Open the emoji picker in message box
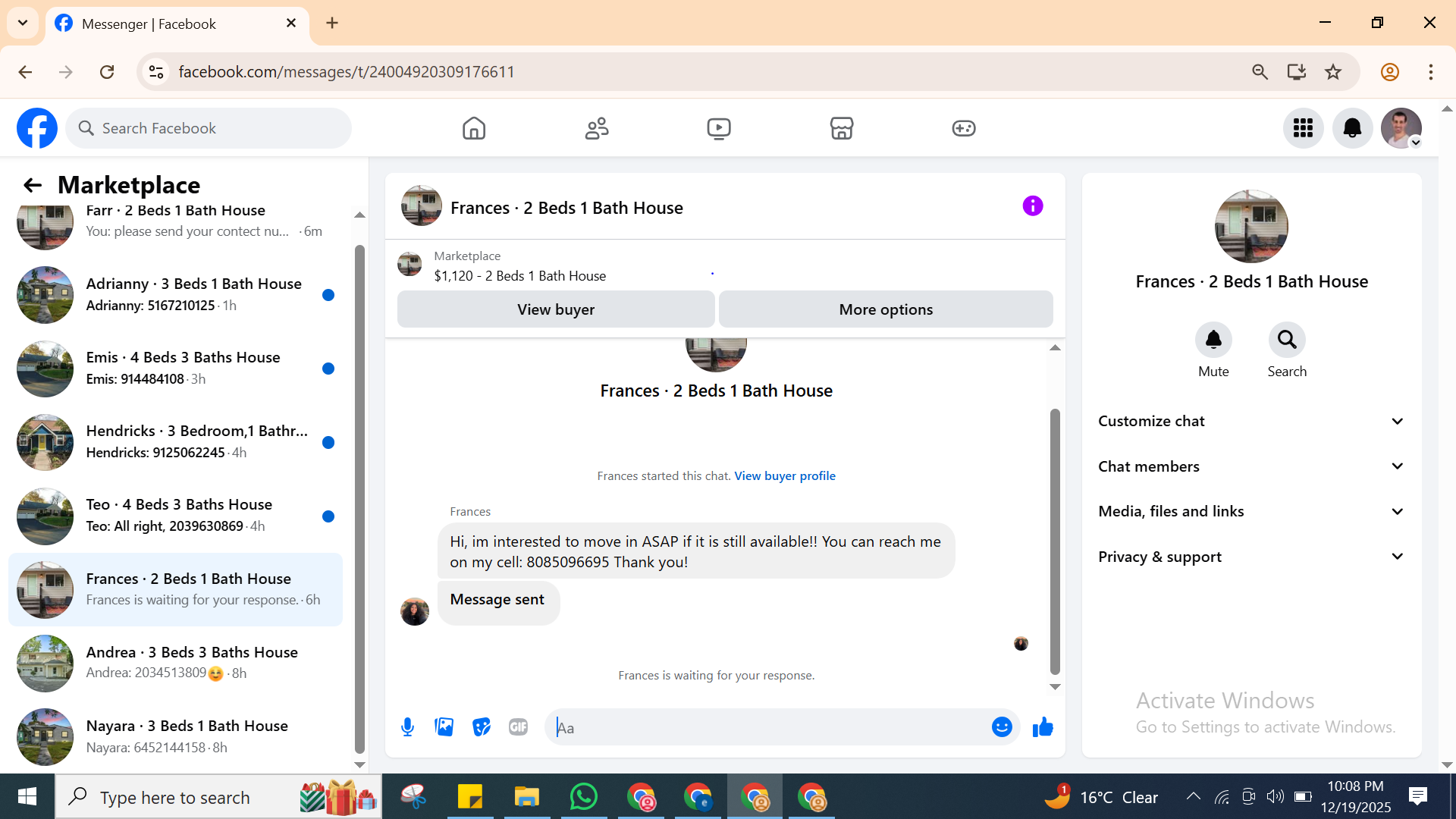 tap(1002, 727)
